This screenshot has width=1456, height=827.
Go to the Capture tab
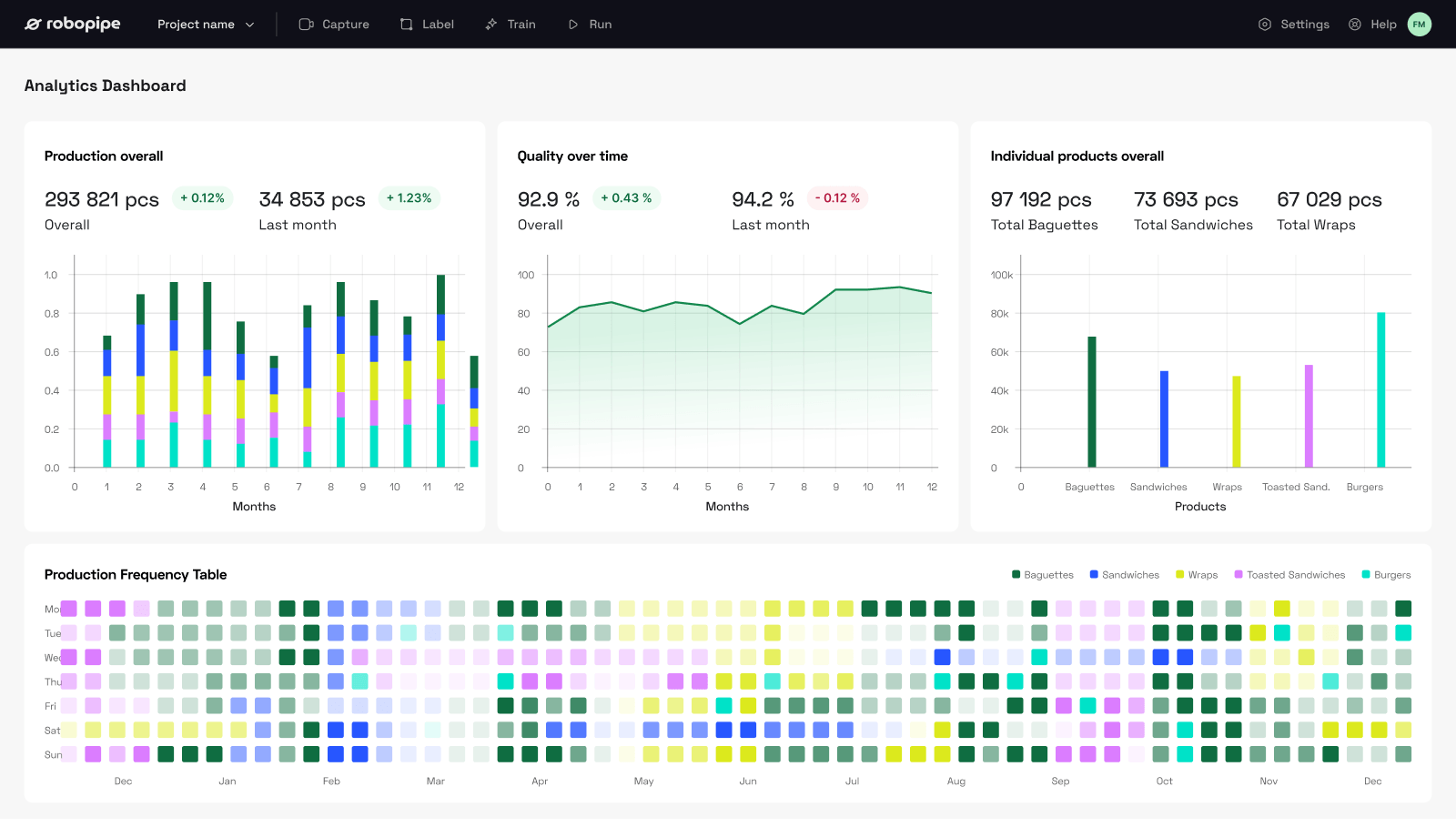(334, 25)
